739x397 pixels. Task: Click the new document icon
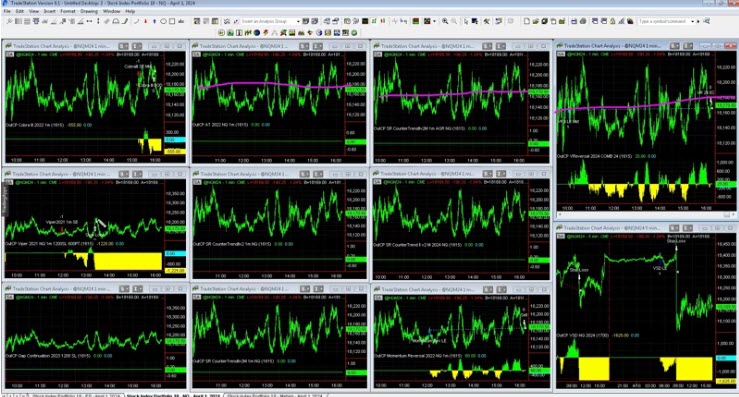[526, 21]
